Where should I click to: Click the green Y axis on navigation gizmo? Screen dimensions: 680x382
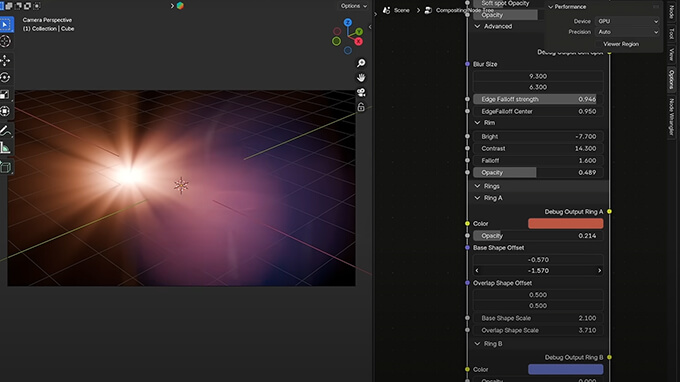(359, 32)
